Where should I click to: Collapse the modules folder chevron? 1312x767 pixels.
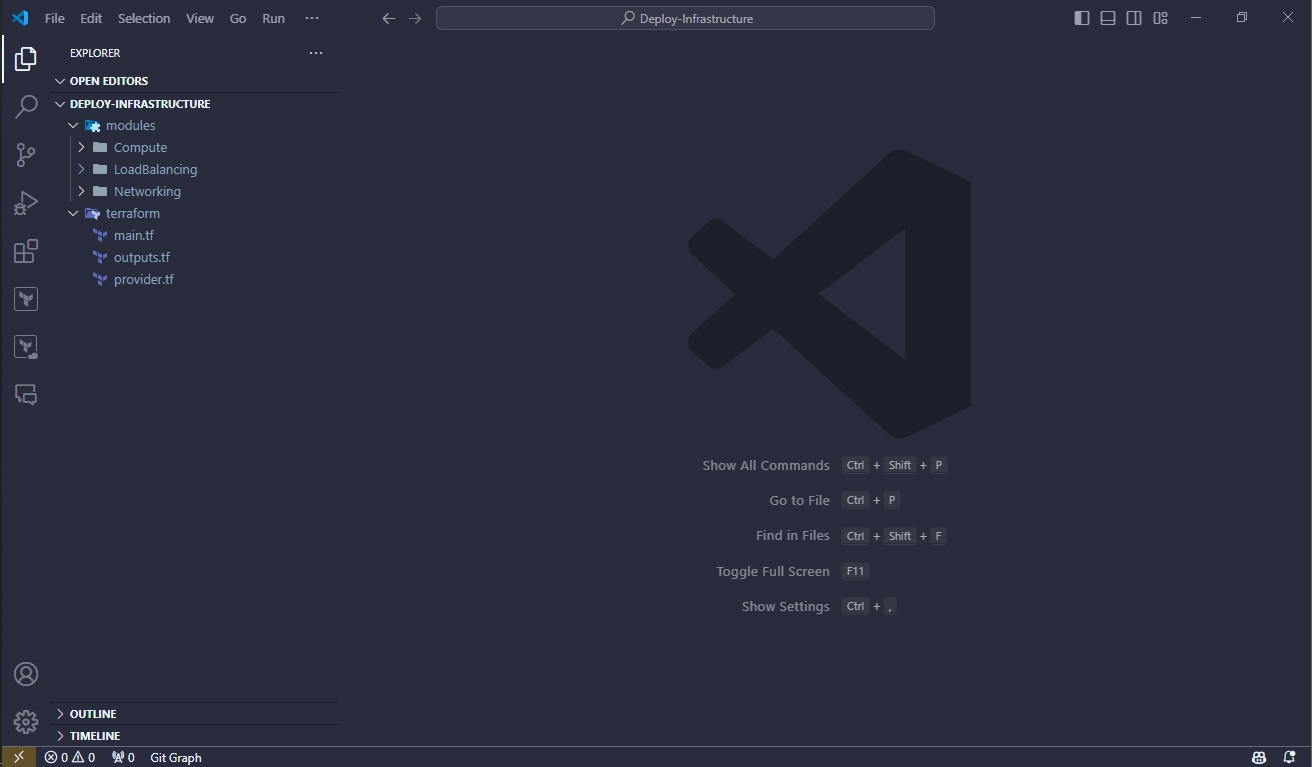point(73,125)
